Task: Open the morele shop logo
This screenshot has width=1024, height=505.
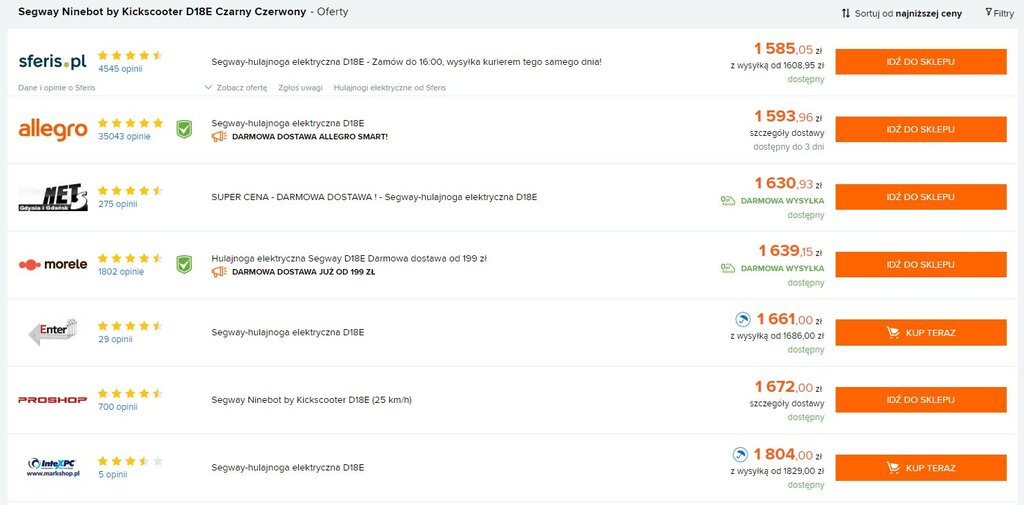Action: [52, 265]
